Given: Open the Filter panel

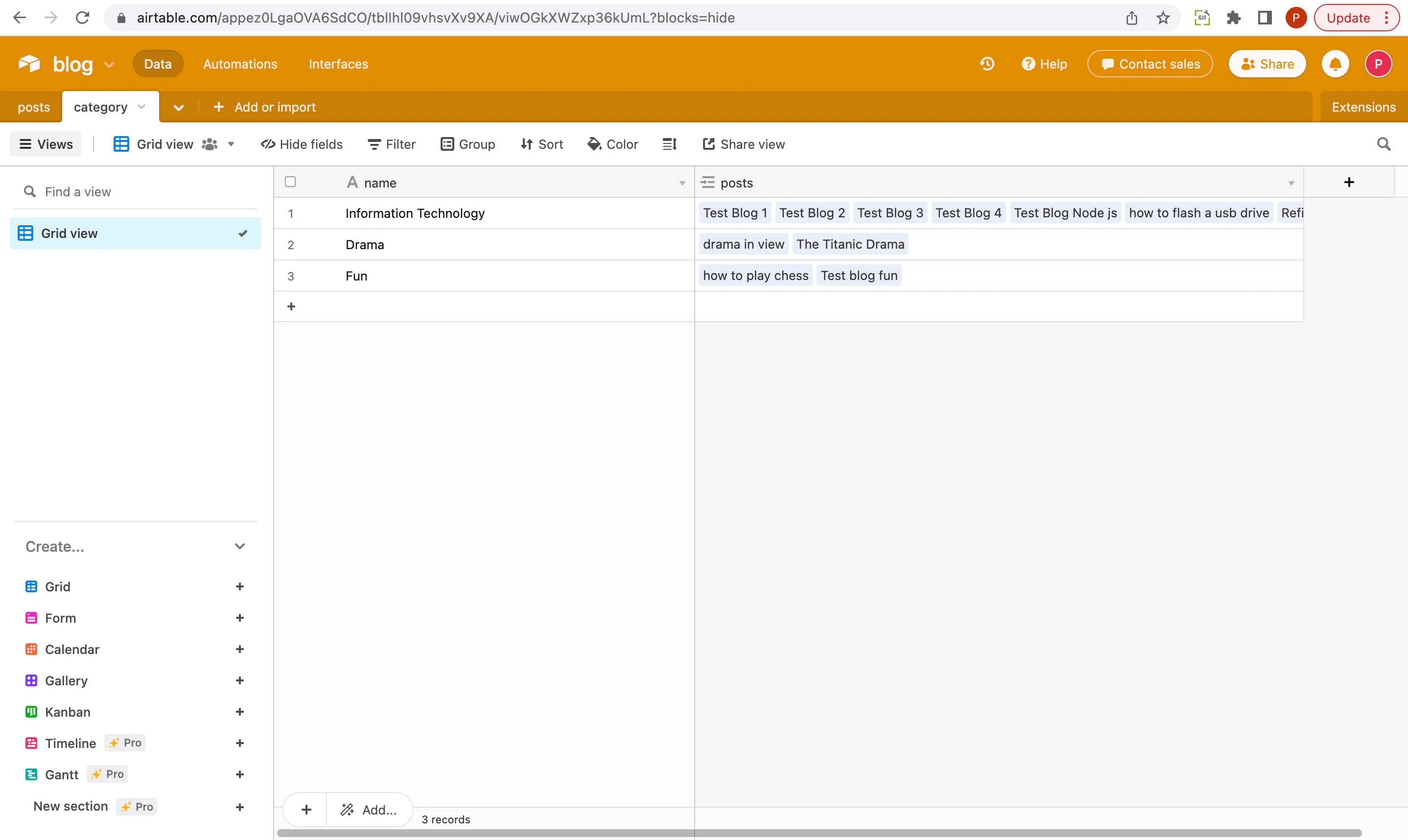Looking at the screenshot, I should pos(391,144).
